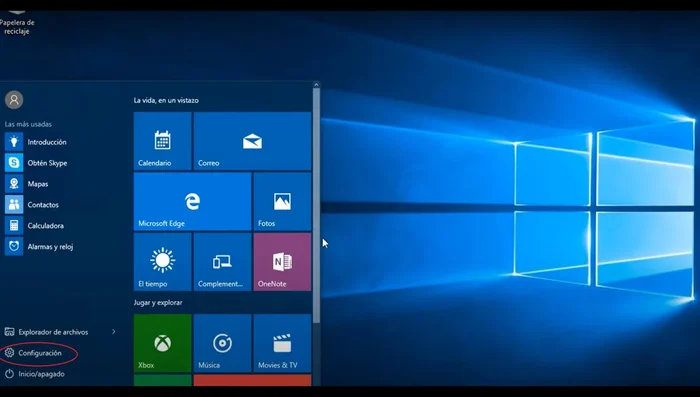Open the Movies & TV tile
Image resolution: width=700 pixels, height=397 pixels.
coord(282,343)
